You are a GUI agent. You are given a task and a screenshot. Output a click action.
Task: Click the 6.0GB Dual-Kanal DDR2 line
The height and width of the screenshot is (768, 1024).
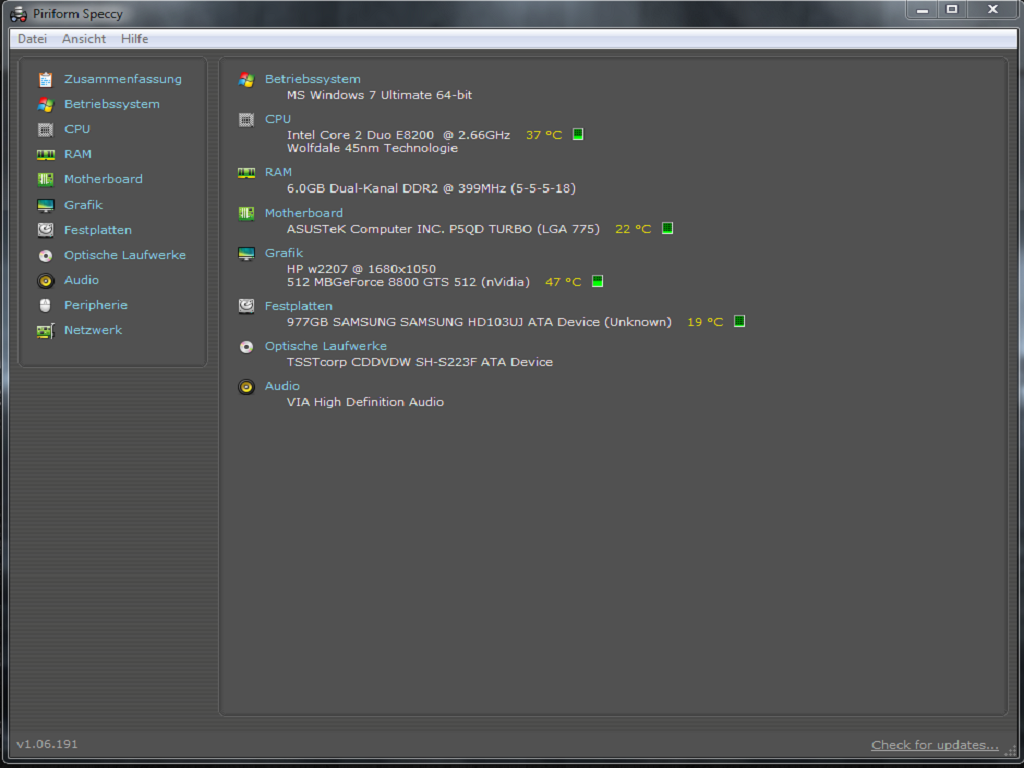(431, 189)
